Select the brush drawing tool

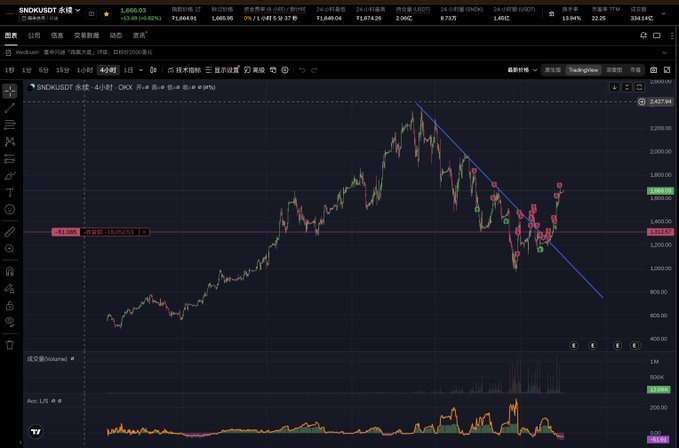click(10, 176)
